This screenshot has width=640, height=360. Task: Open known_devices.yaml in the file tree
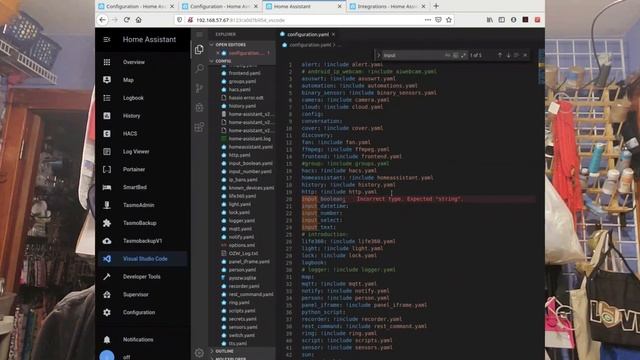251,188
